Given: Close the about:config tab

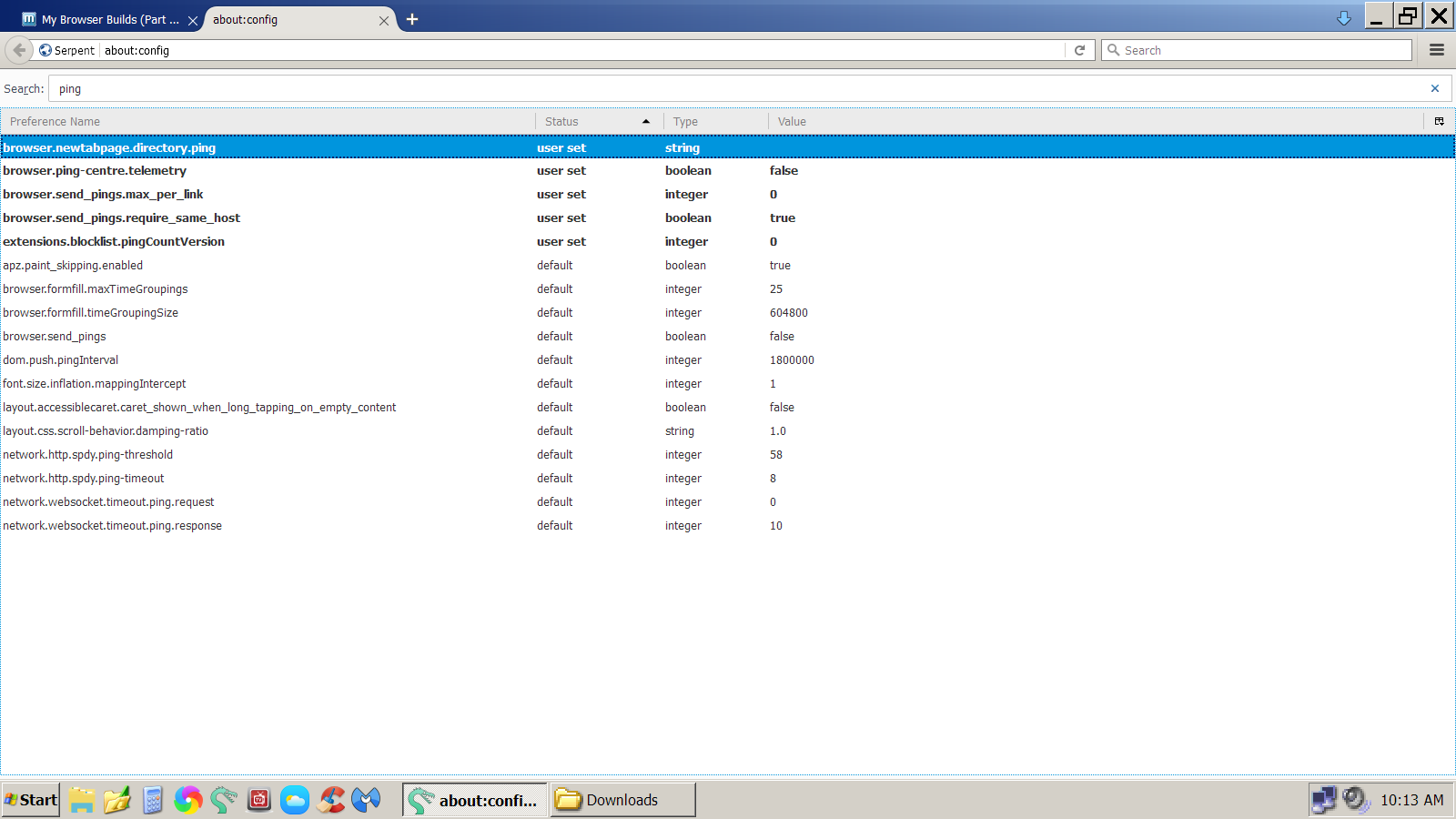Looking at the screenshot, I should (x=384, y=20).
